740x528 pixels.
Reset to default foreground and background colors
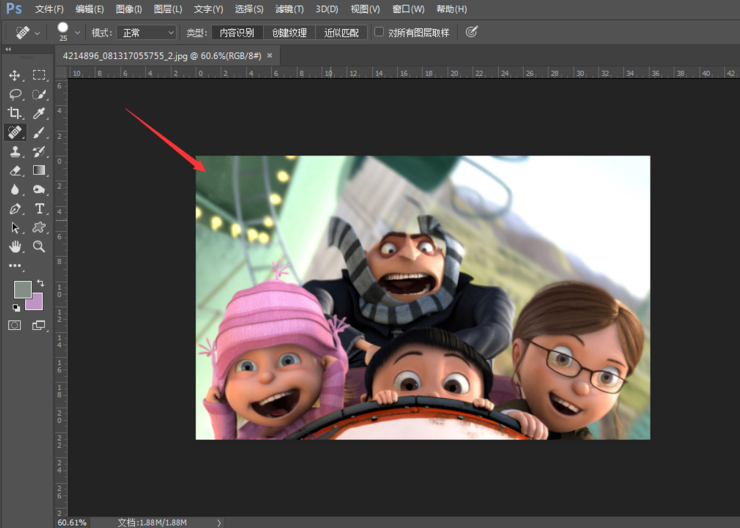(16, 308)
